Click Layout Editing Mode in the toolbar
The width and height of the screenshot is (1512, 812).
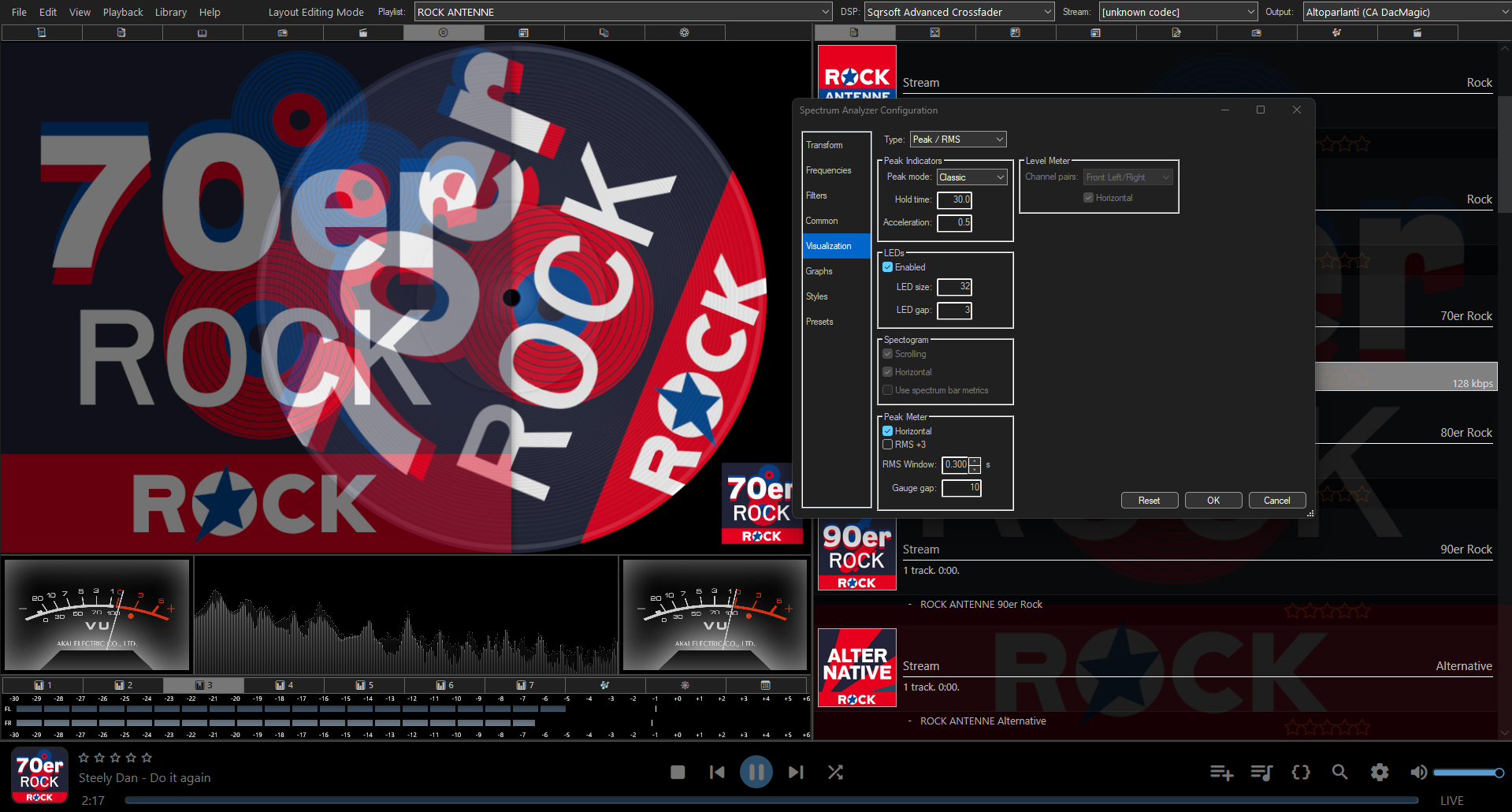(x=316, y=12)
